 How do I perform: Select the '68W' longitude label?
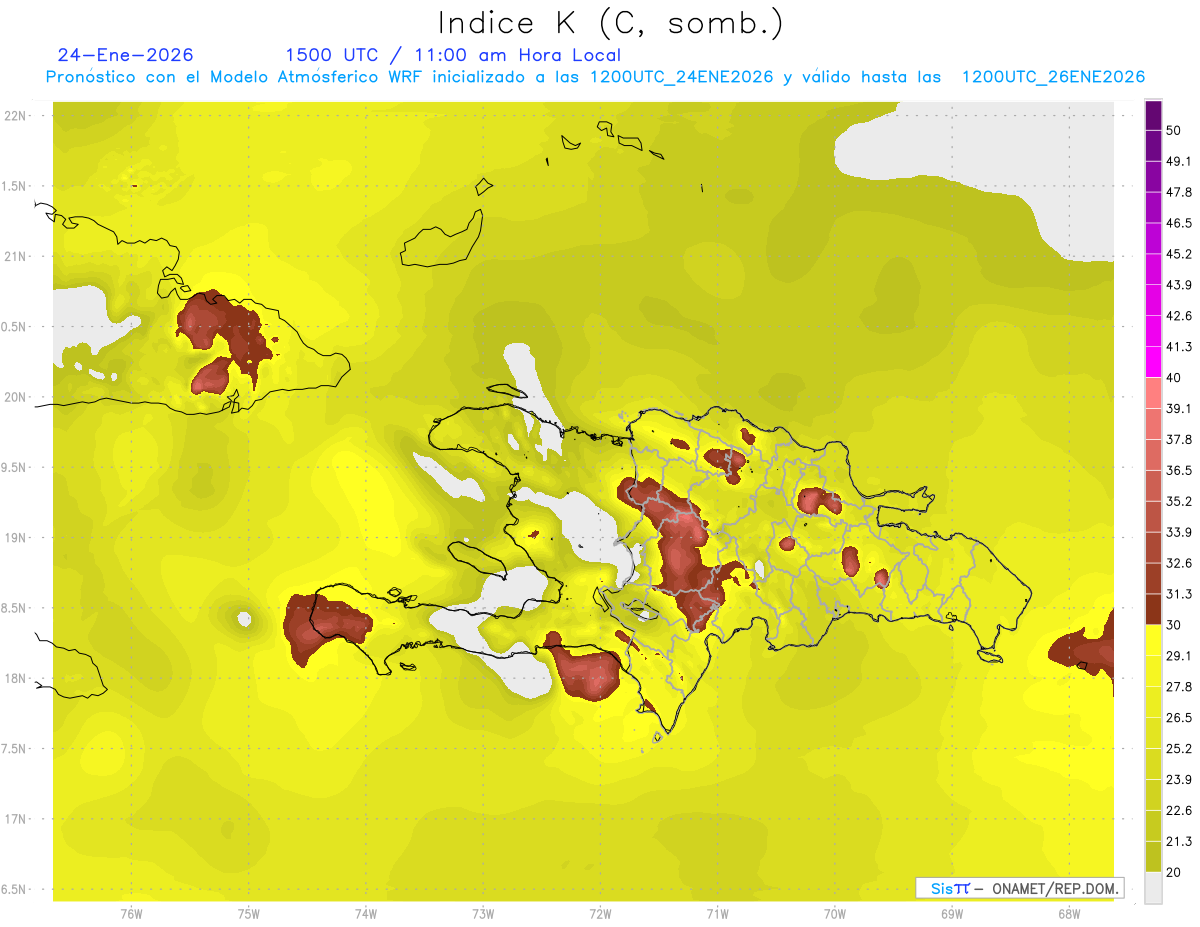(x=1068, y=913)
